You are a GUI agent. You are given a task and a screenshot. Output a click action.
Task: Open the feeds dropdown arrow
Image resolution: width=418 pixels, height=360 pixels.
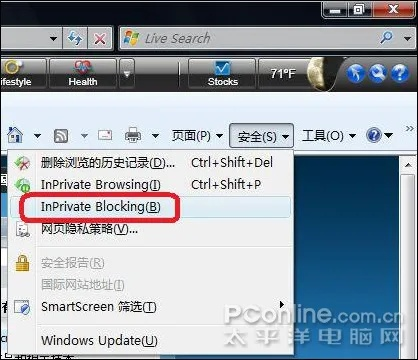(x=84, y=136)
